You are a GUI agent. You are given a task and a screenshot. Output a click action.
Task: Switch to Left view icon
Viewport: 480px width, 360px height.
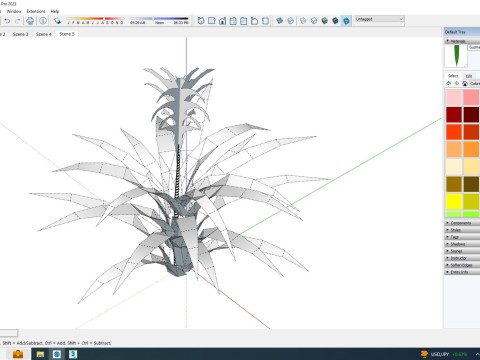click(x=254, y=21)
